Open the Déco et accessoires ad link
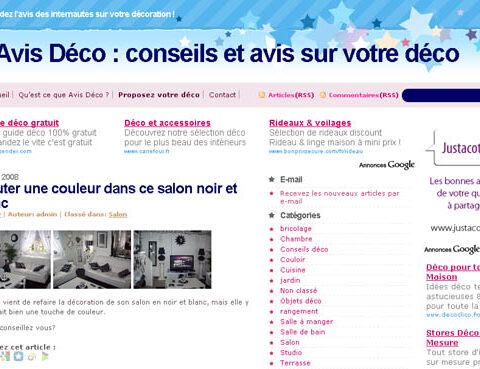Viewport: 480px width, 369px height. click(x=167, y=123)
